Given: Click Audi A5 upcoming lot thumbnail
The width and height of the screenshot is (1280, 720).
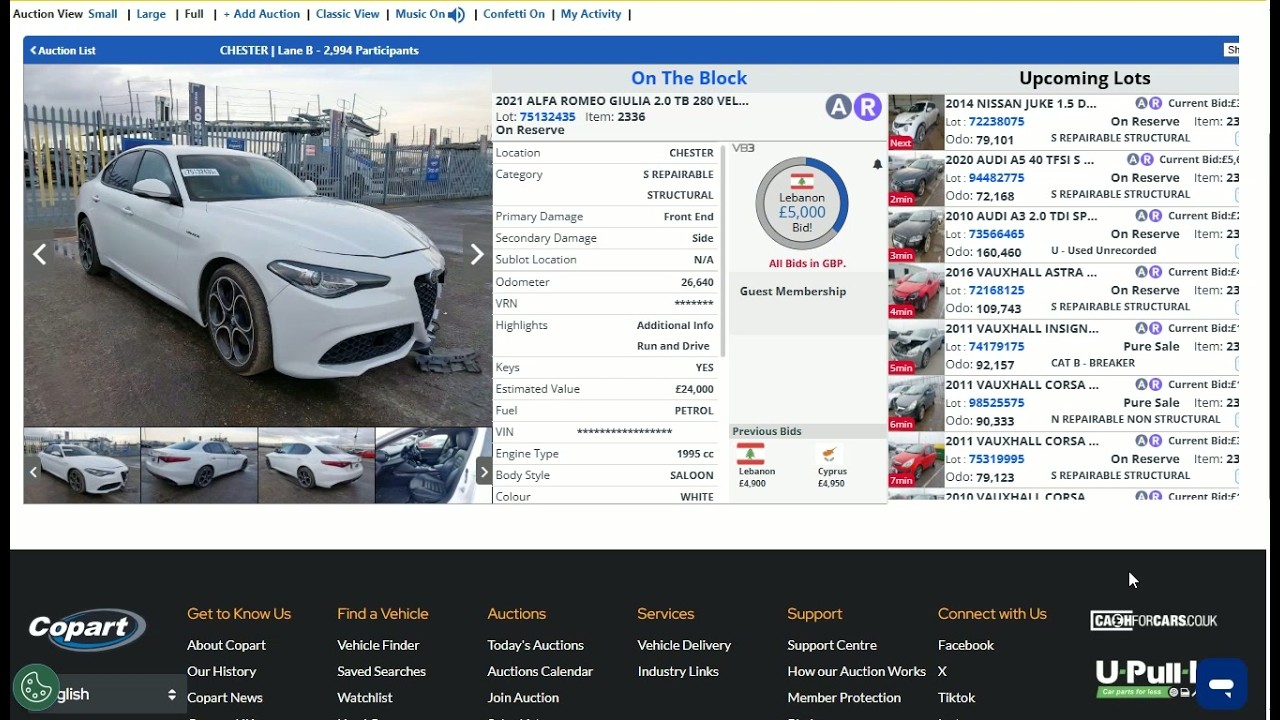Looking at the screenshot, I should click(916, 179).
